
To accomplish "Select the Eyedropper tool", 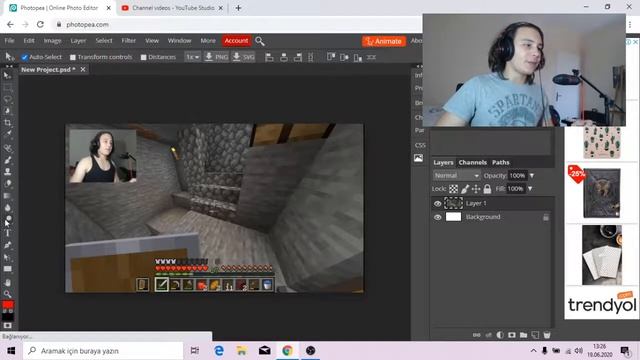I will point(7,134).
